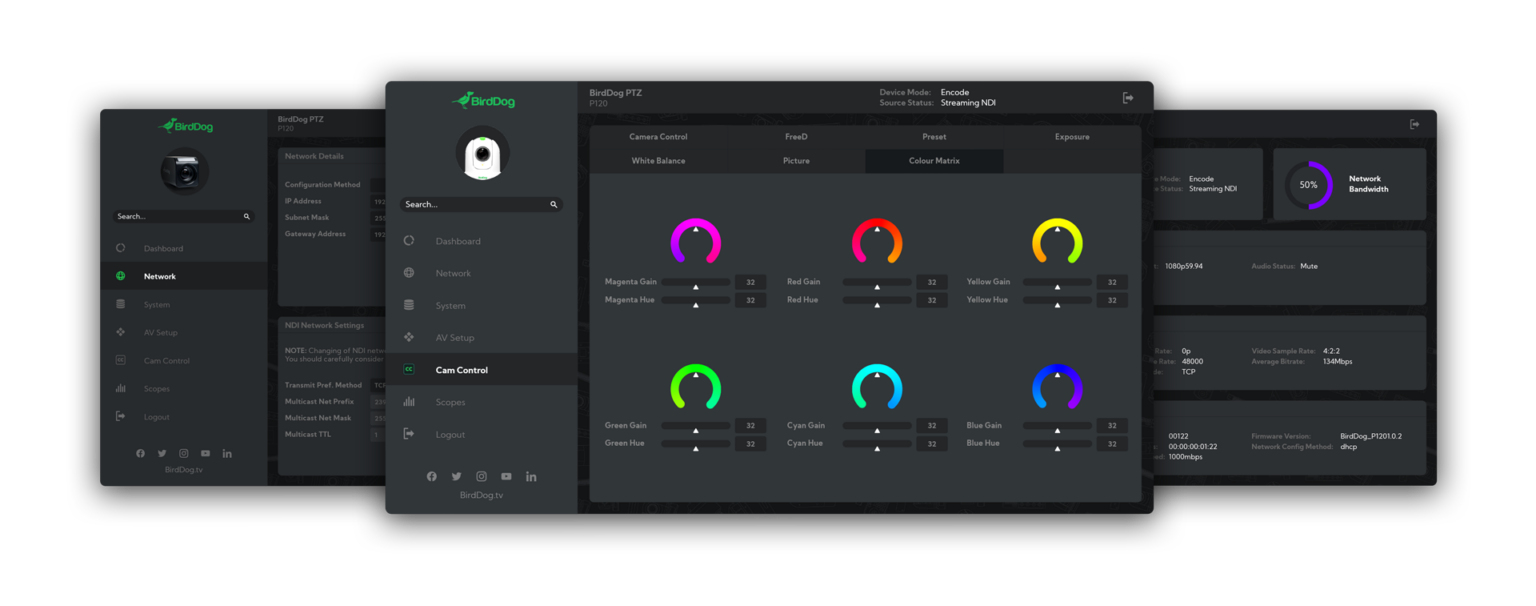Click the green colour dial
The height and width of the screenshot is (606, 1536).
click(x=696, y=387)
